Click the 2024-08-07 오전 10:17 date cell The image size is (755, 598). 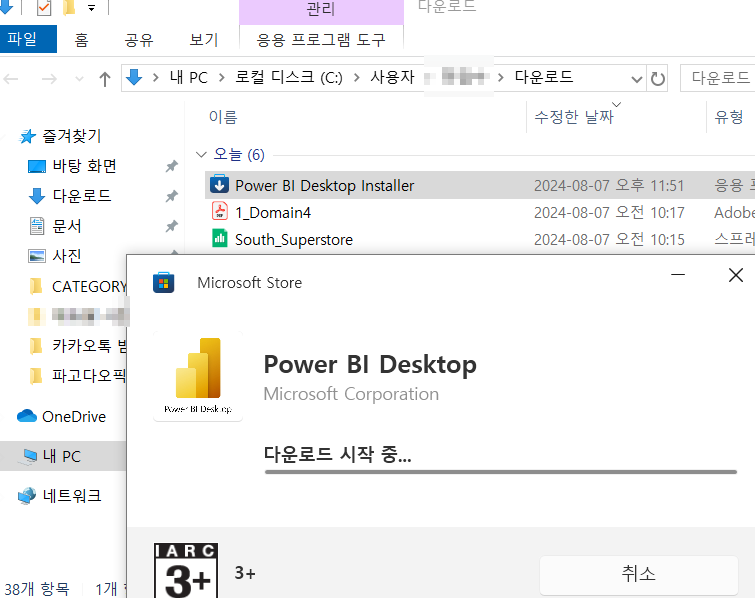click(x=609, y=212)
